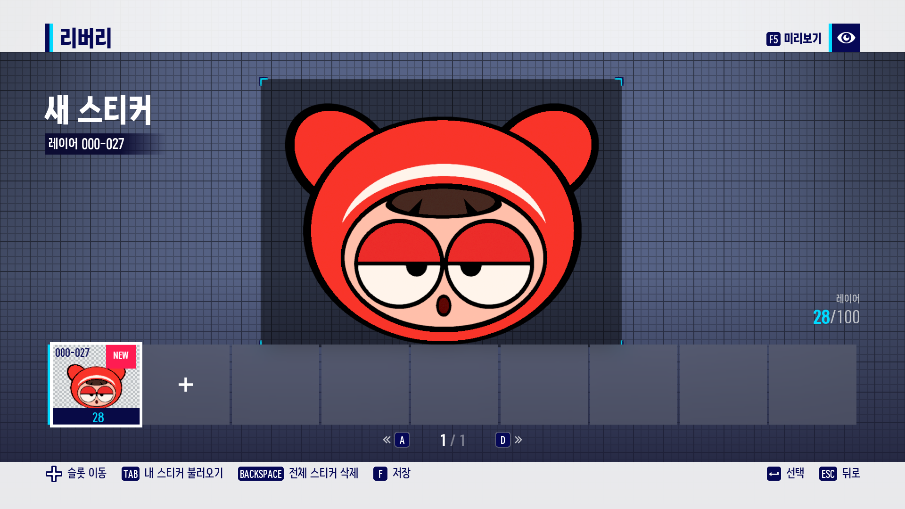Click the slot move cross icon
Screen dimensions: 905x509
(x=54, y=474)
